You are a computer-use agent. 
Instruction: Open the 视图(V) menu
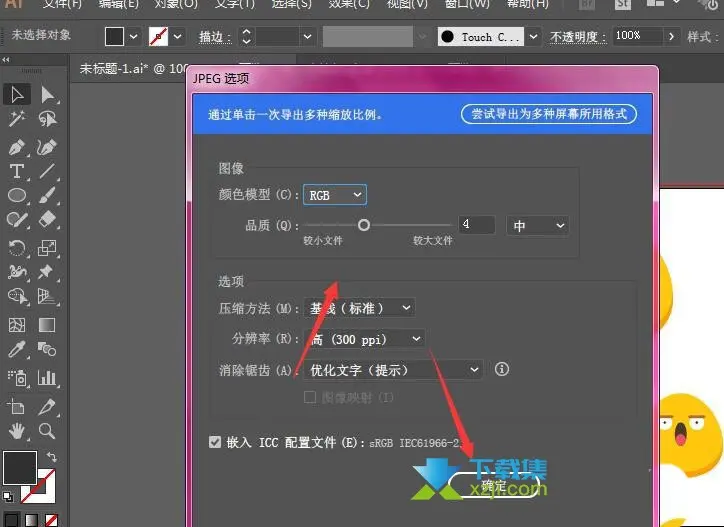click(x=407, y=4)
